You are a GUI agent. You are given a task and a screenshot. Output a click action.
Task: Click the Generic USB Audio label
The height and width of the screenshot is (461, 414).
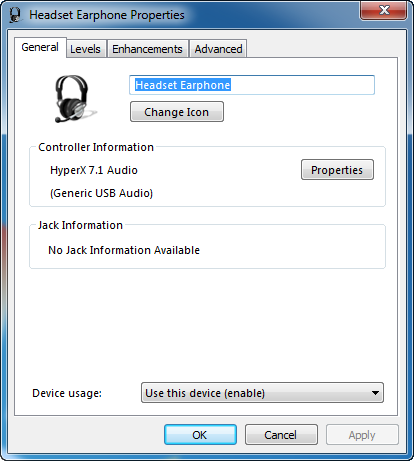(101, 193)
